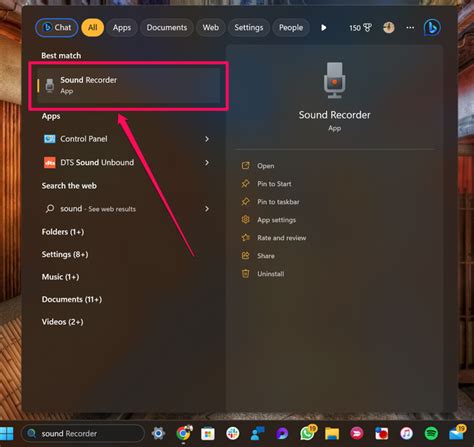
Task: Choose Share for Sound Recorder
Action: click(x=266, y=256)
